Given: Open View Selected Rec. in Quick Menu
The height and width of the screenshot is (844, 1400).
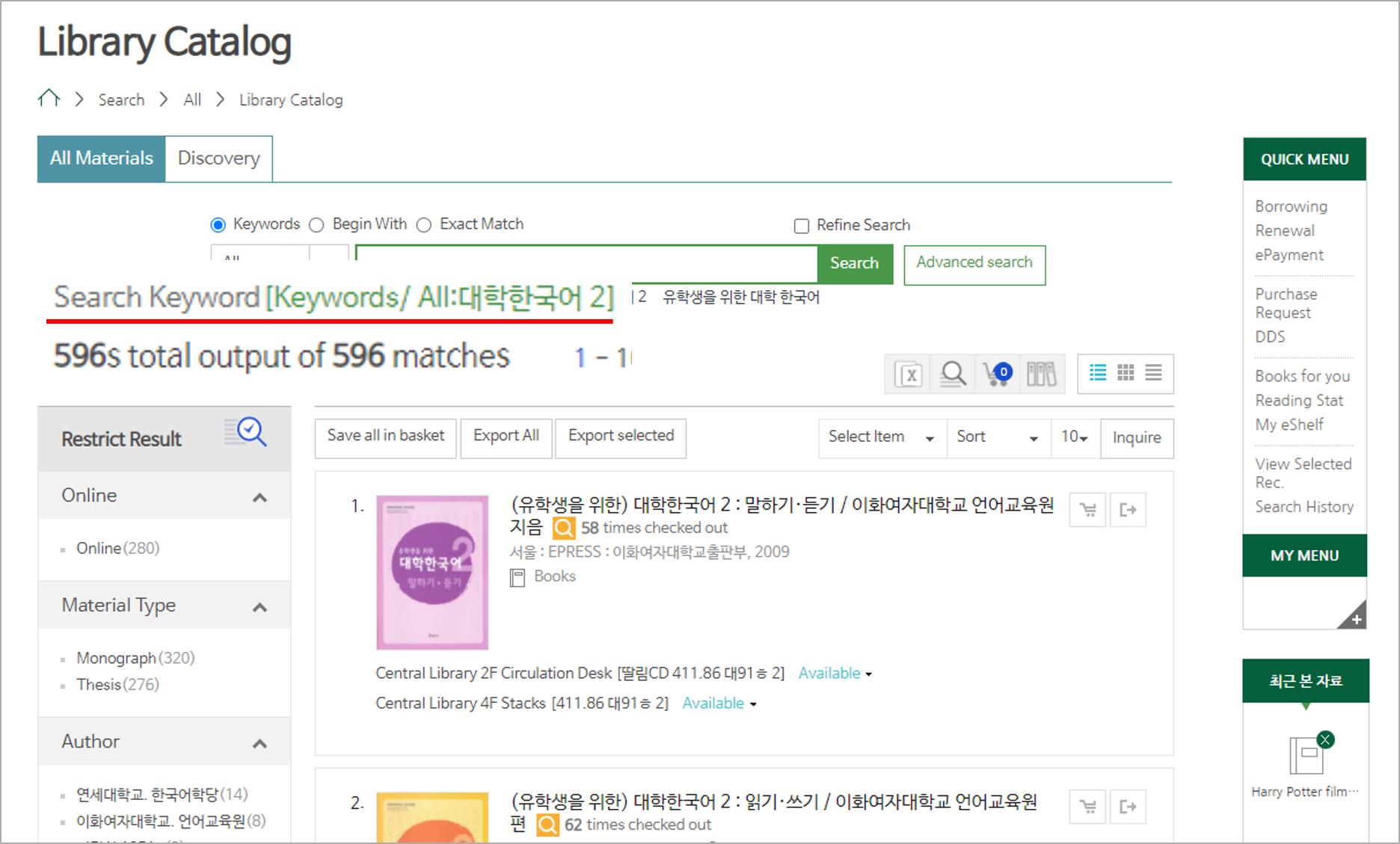Looking at the screenshot, I should (1304, 473).
